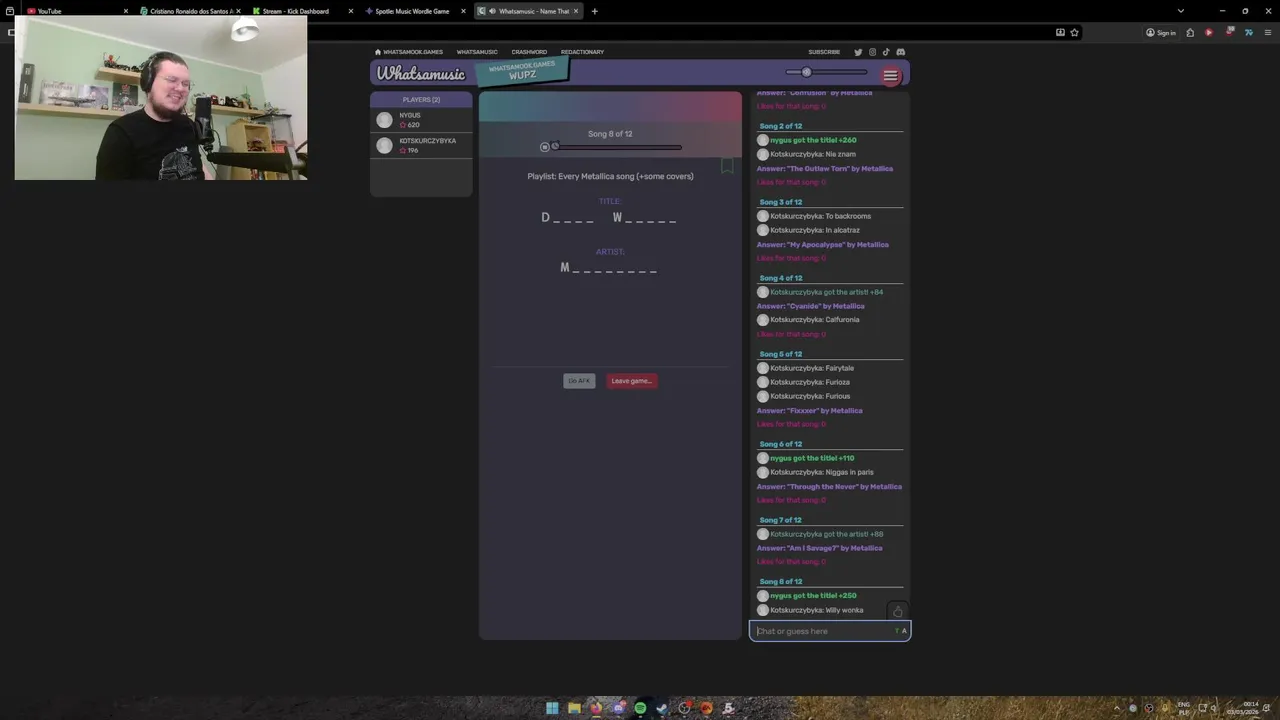Open the Twitter social link icon
1280x720 pixels.
(x=858, y=52)
